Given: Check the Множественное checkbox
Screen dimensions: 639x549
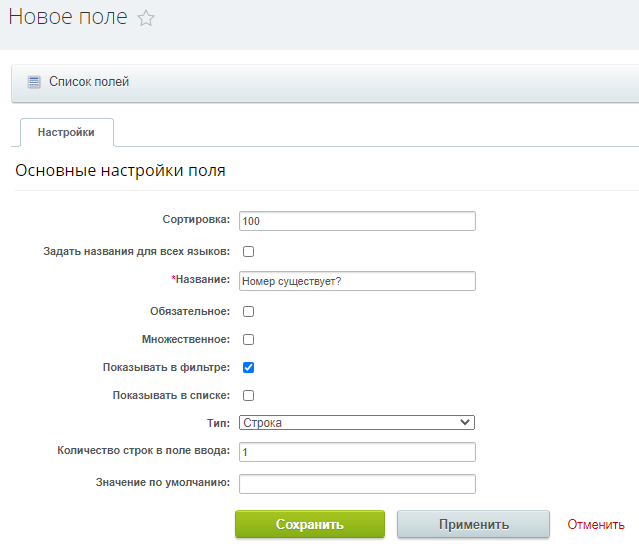Looking at the screenshot, I should [x=249, y=340].
